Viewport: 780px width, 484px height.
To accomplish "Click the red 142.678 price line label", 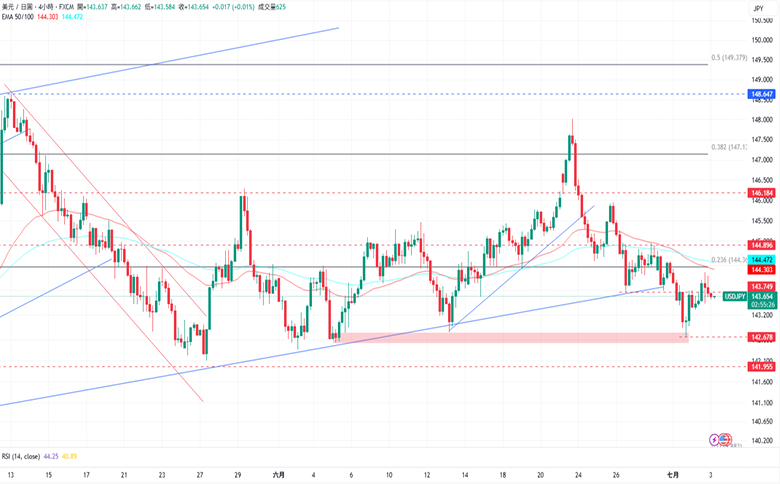I will coord(762,337).
